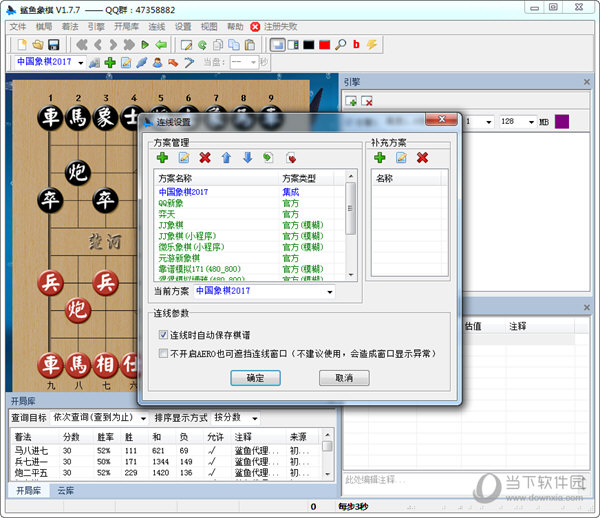600x518 pixels.
Task: Switch to 开局库 tab at bottom
Action: click(x=28, y=490)
